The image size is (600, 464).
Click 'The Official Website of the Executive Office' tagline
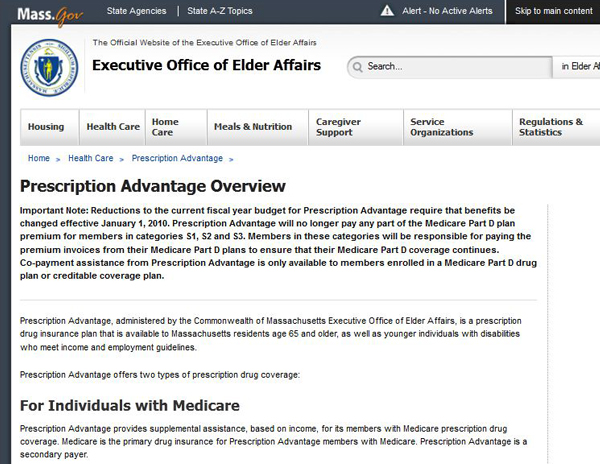pos(204,42)
